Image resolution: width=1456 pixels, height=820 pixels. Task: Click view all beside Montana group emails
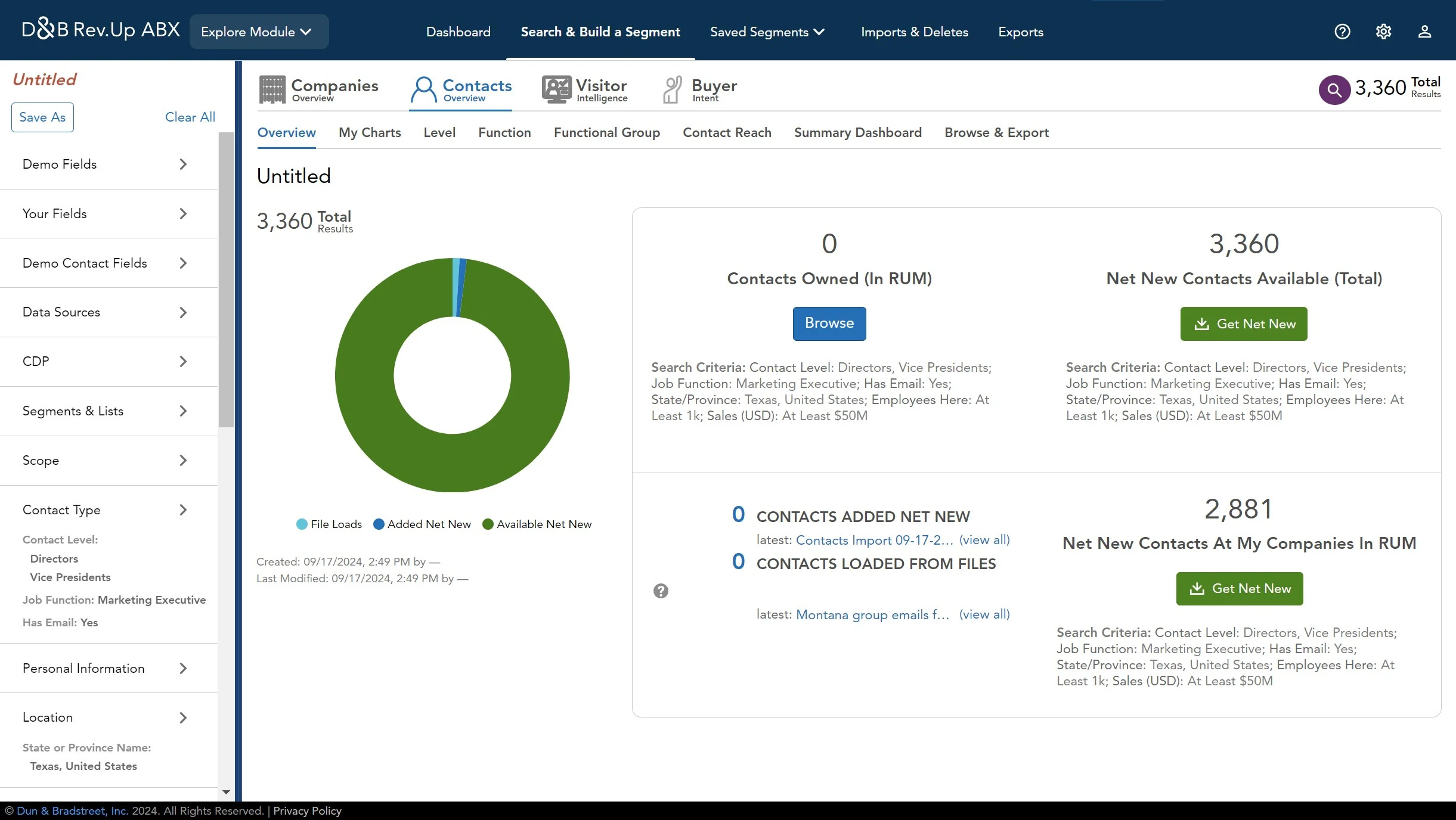(984, 615)
